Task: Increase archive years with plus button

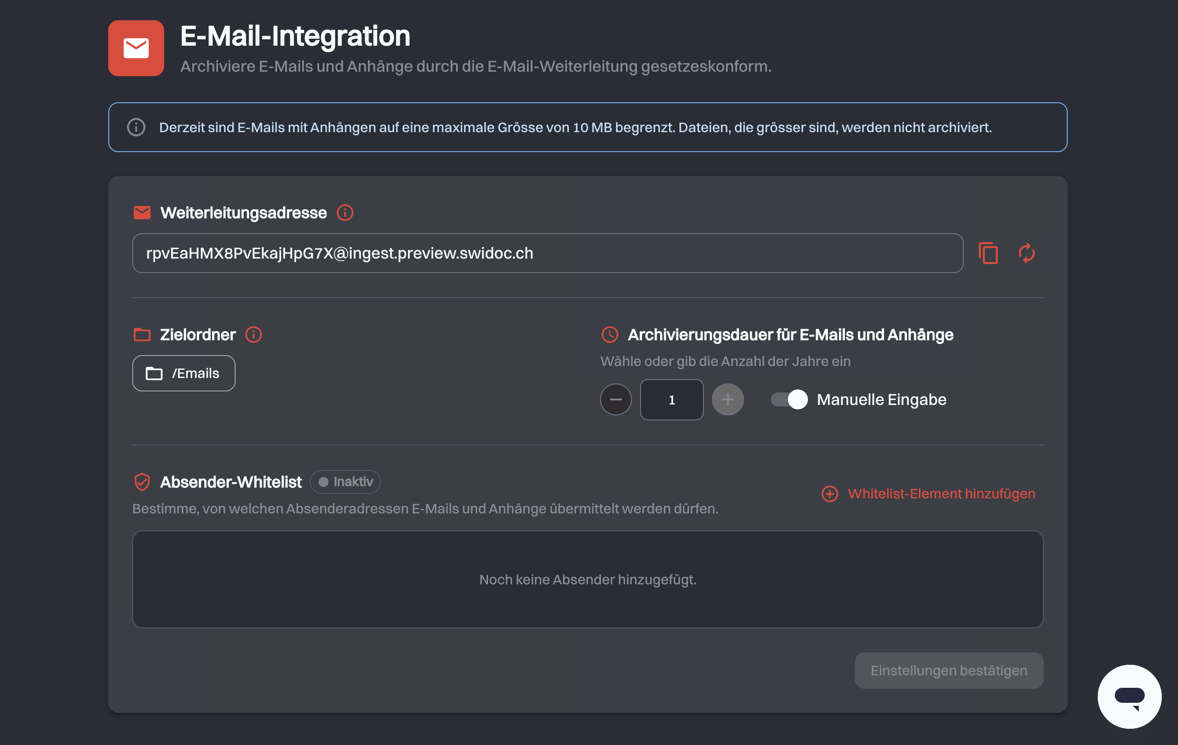Action: (727, 400)
